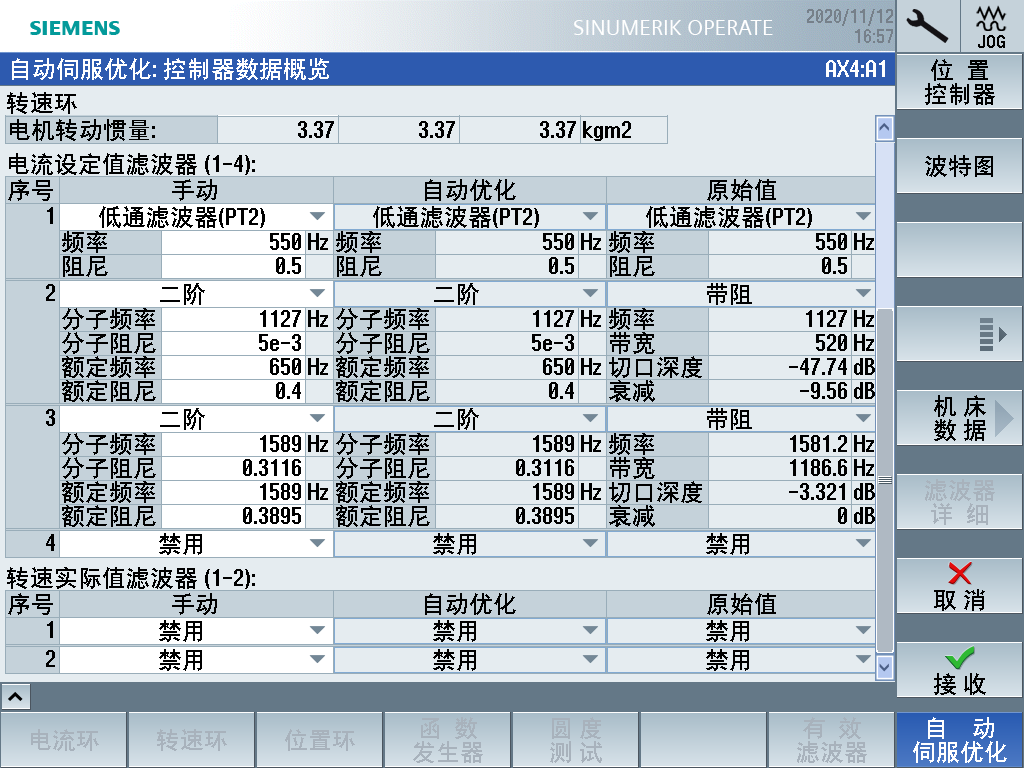
Task: Open auto-optimized filter 3 二阶 dropdown
Action: pos(469,419)
